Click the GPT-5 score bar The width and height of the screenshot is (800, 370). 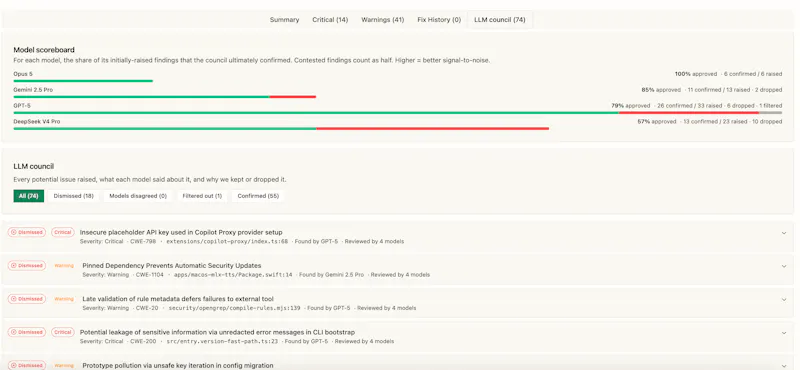pyautogui.click(x=397, y=112)
